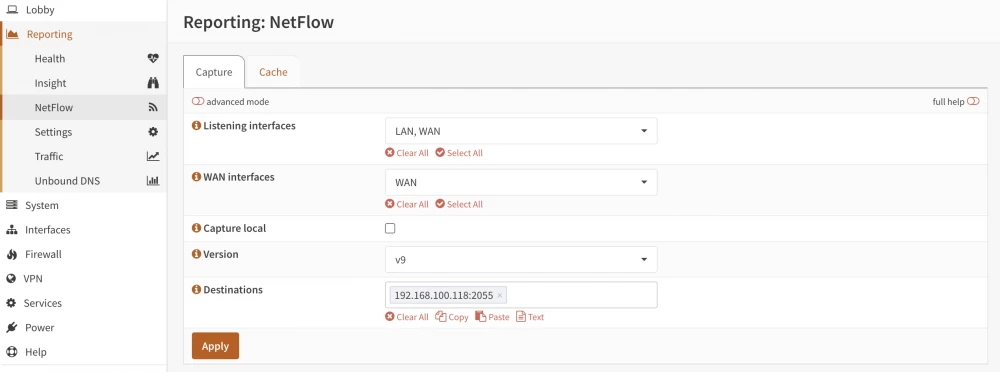Show help info for Listening interfaces

click(x=196, y=126)
